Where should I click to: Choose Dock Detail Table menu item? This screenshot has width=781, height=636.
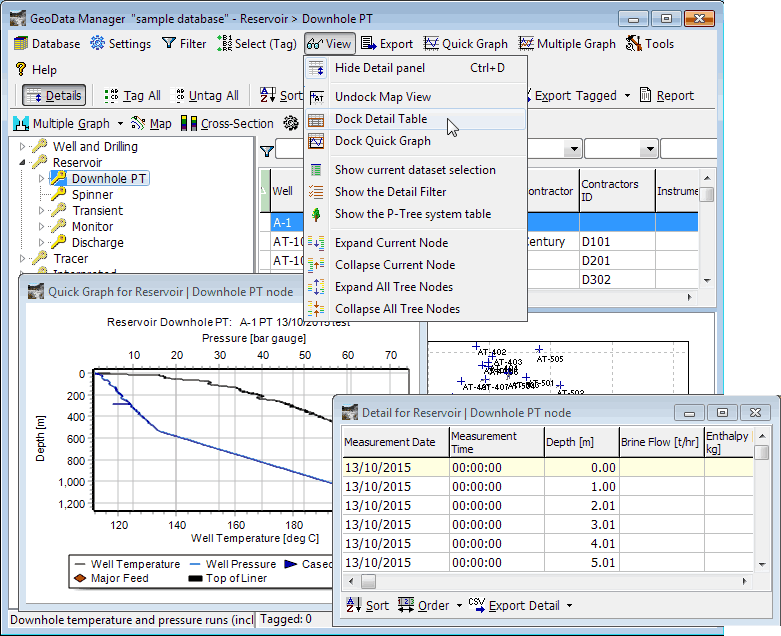point(415,120)
